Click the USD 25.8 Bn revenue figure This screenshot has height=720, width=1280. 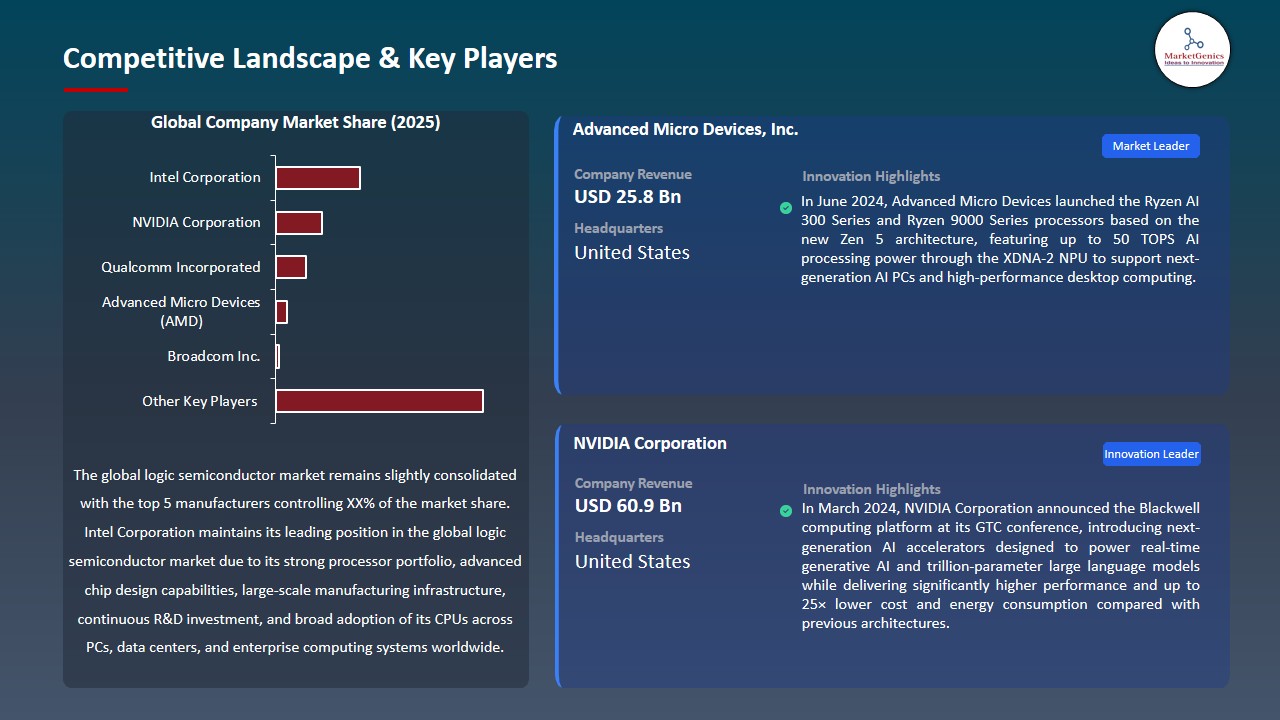point(628,197)
